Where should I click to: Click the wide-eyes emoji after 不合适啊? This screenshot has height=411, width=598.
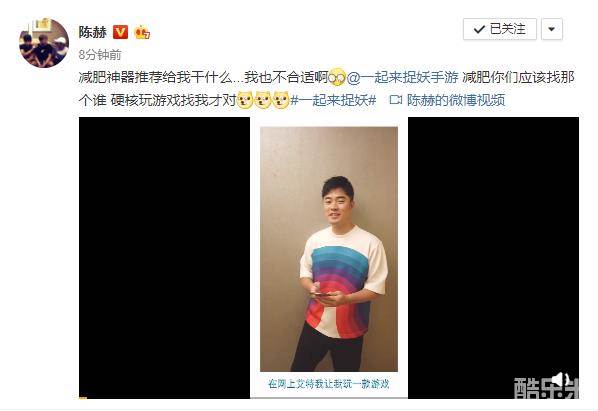(337, 78)
